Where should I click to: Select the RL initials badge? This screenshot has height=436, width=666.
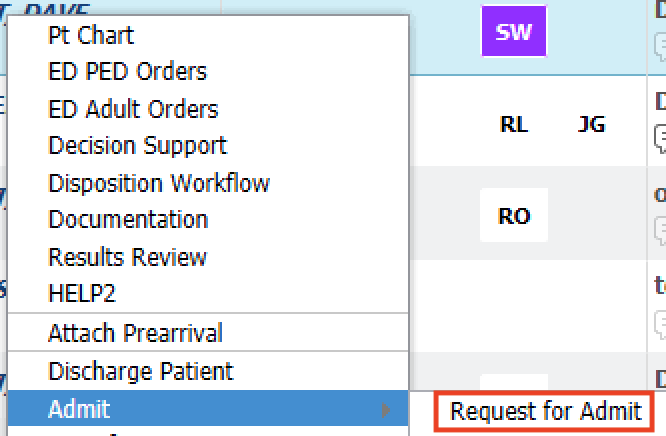click(513, 125)
